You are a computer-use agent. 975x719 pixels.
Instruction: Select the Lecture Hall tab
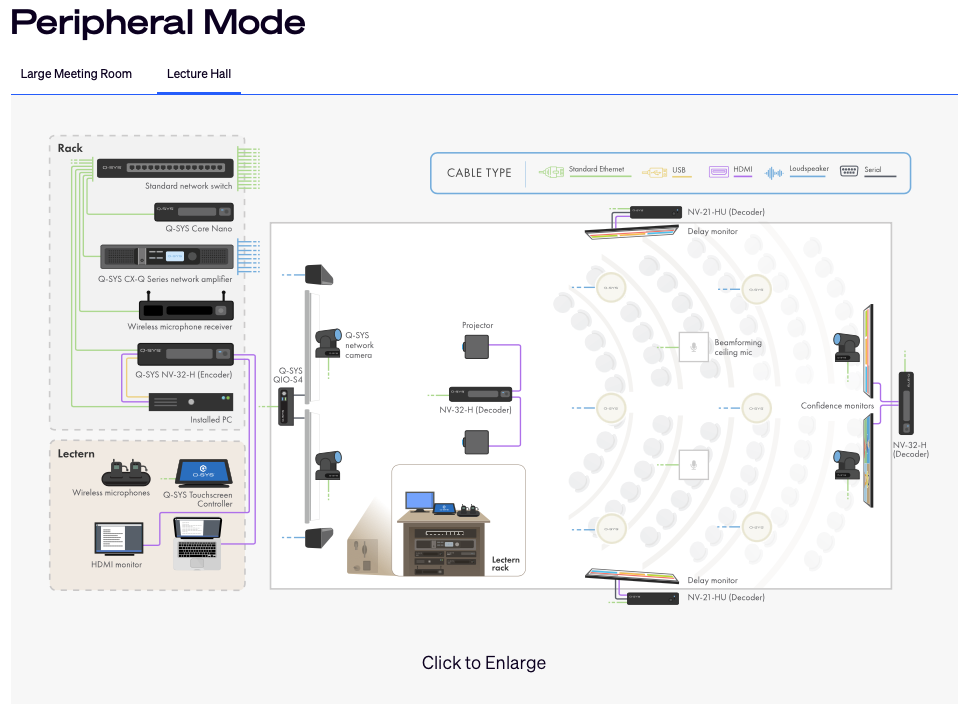pyautogui.click(x=199, y=74)
